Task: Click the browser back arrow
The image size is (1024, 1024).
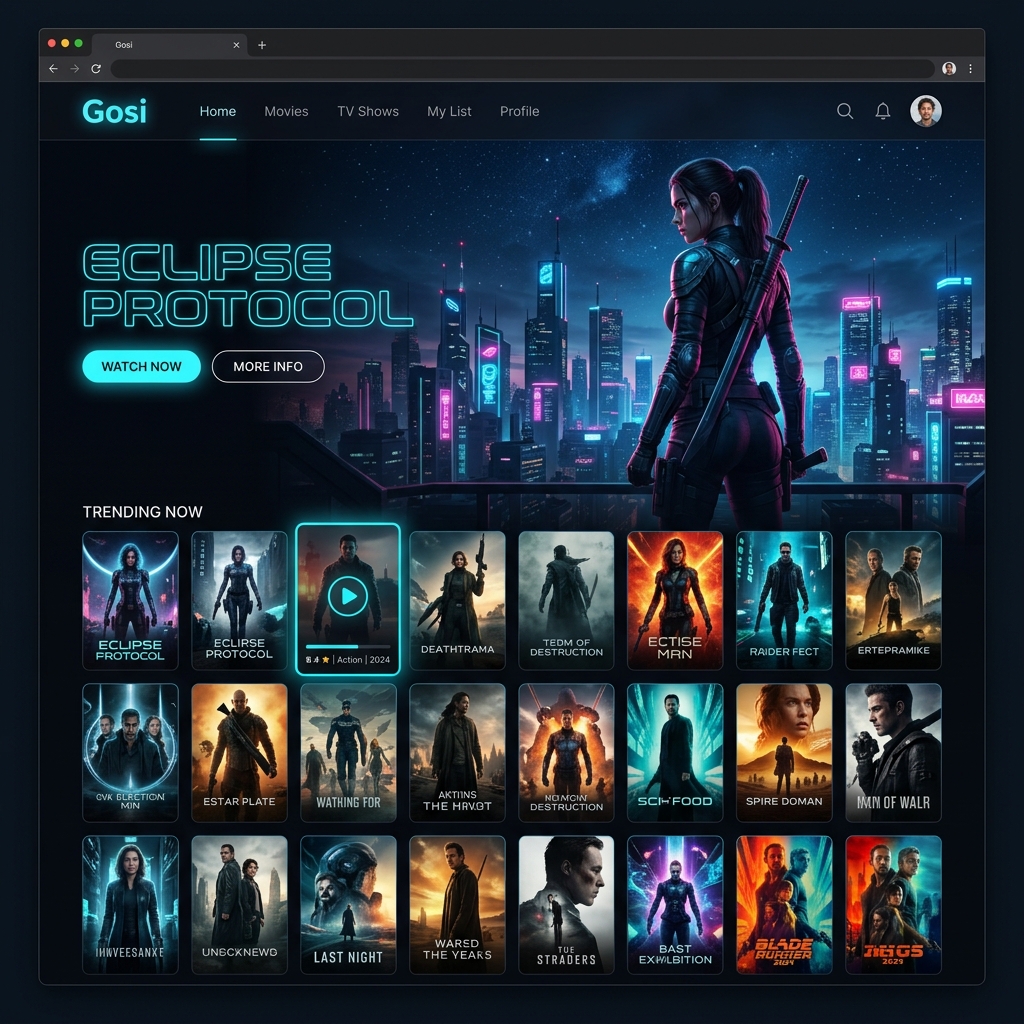Action: [54, 69]
